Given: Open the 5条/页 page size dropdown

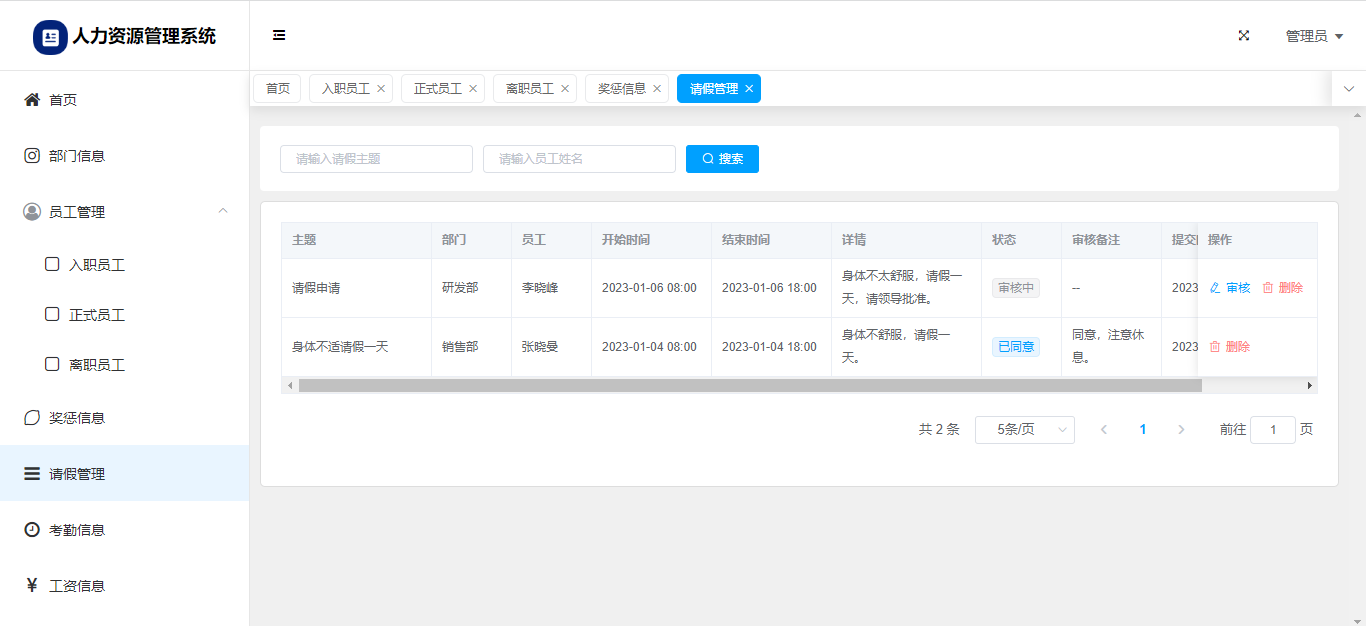Looking at the screenshot, I should click(x=1024, y=430).
